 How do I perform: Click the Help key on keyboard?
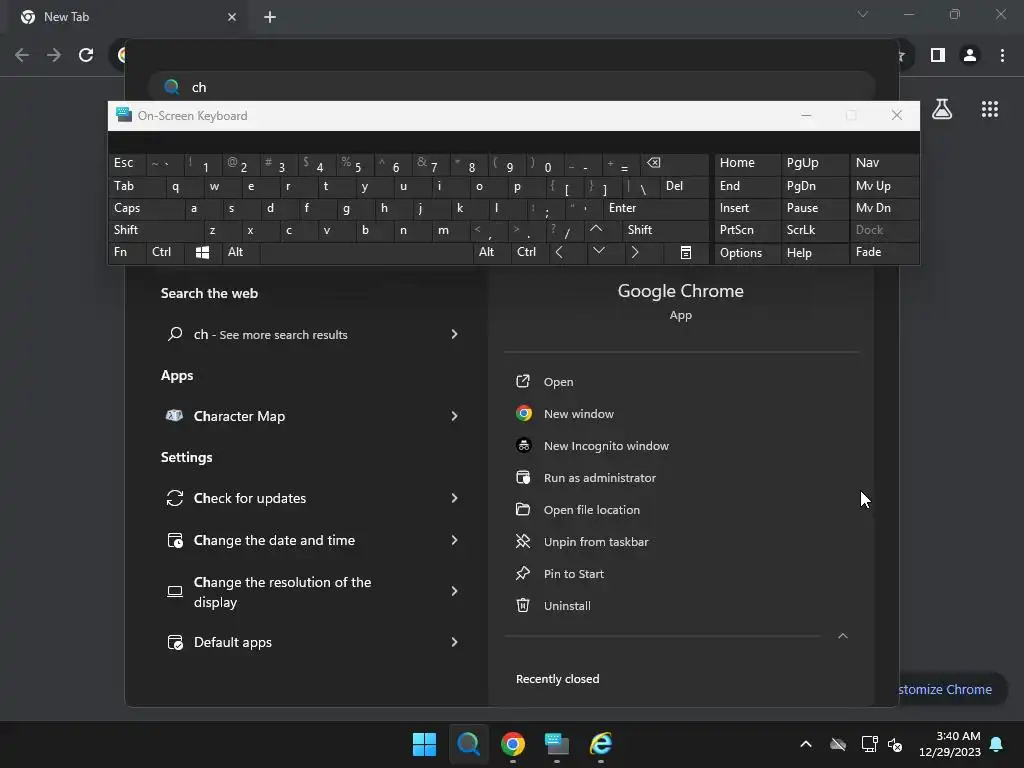(814, 253)
